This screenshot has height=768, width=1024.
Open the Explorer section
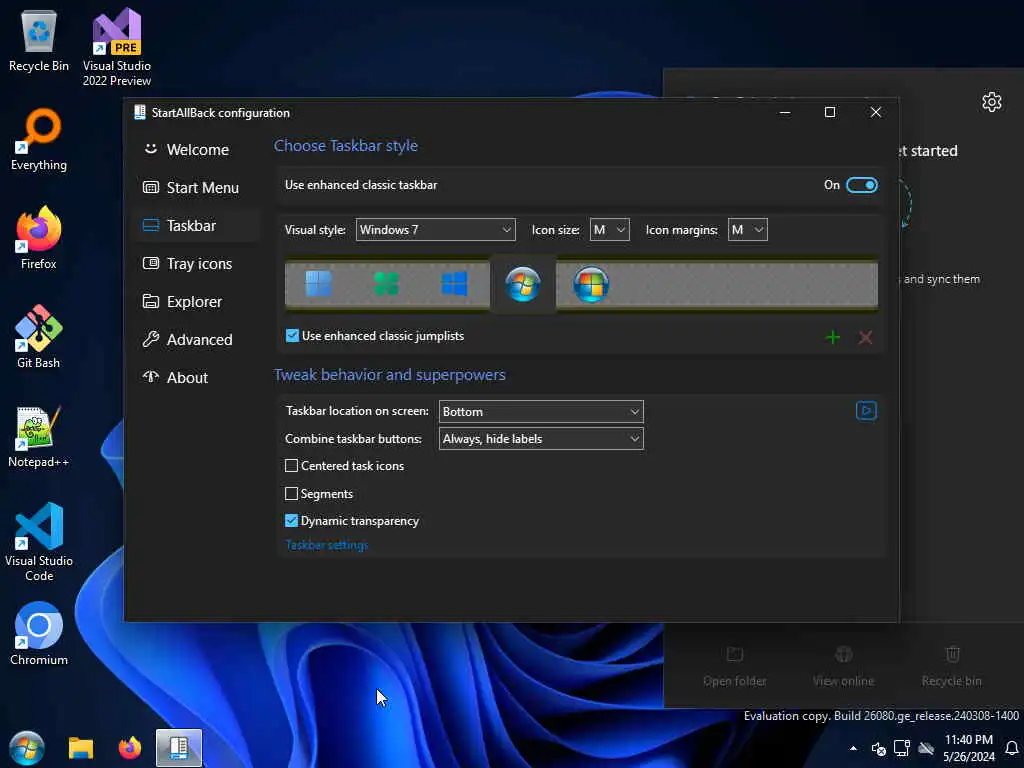click(197, 302)
